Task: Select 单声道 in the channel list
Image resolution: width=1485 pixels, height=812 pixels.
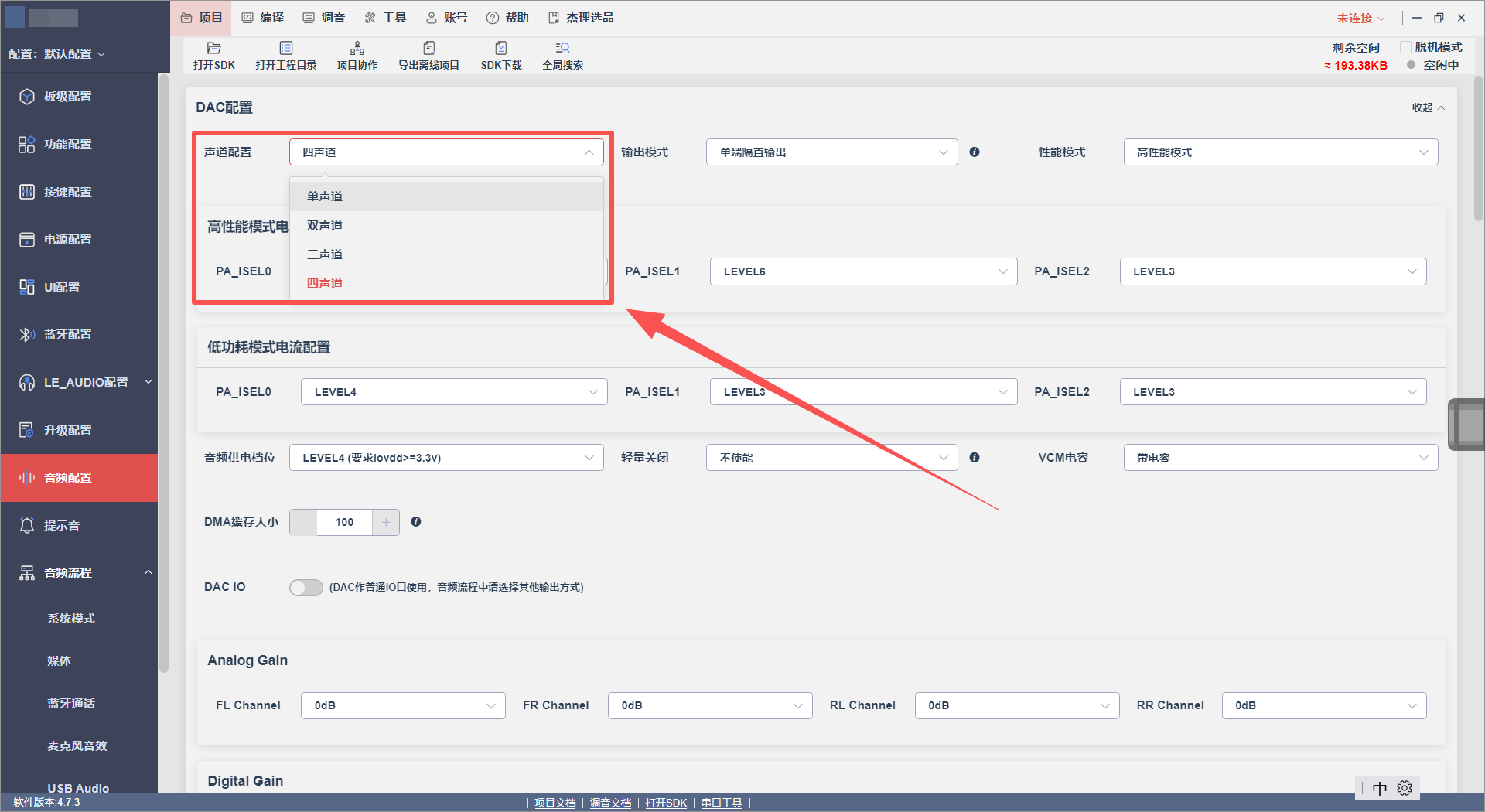Action: point(446,196)
